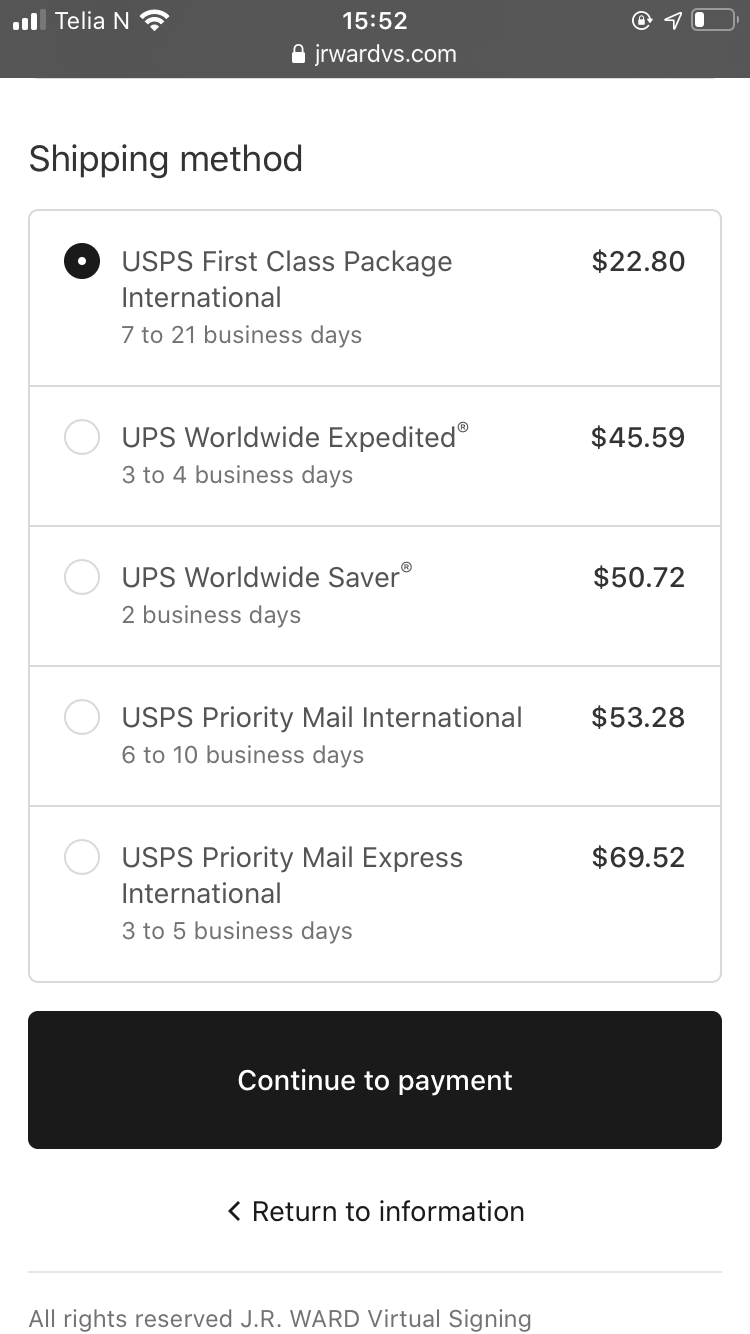The image size is (750, 1334).
Task: Tap the $45.59 UPS Expedited price
Action: tap(638, 437)
